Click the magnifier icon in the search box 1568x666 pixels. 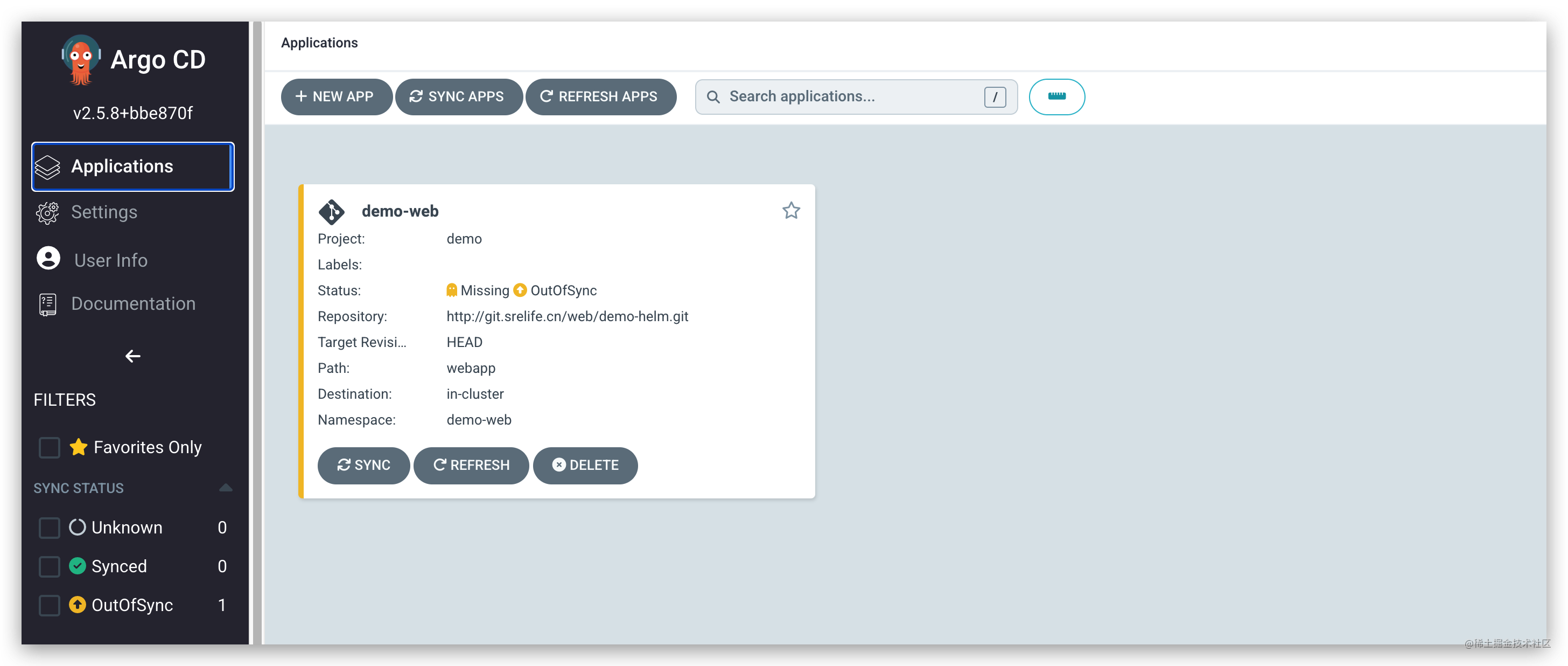click(713, 97)
